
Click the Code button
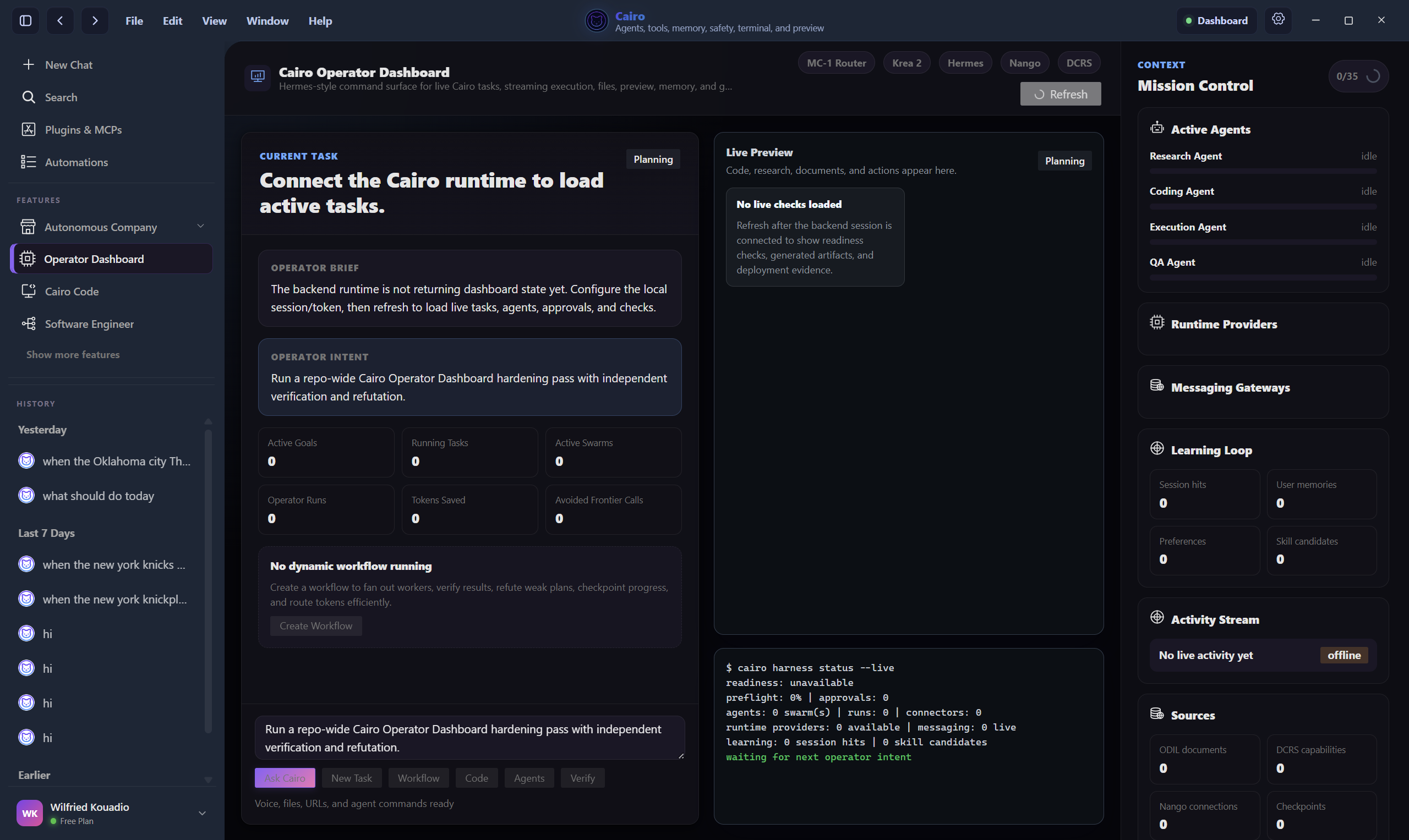click(x=476, y=778)
